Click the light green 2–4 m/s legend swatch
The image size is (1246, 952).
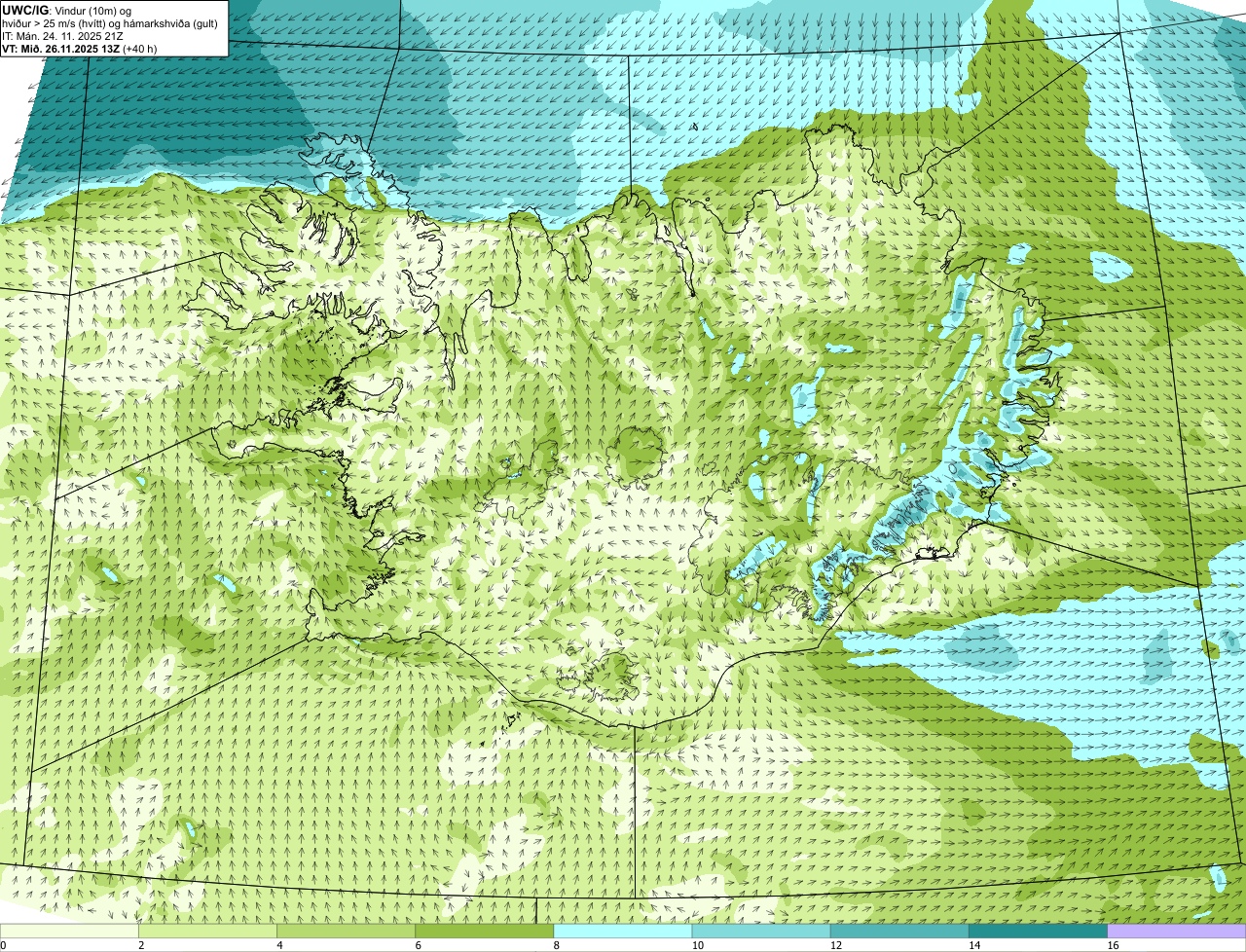pyautogui.click(x=207, y=932)
